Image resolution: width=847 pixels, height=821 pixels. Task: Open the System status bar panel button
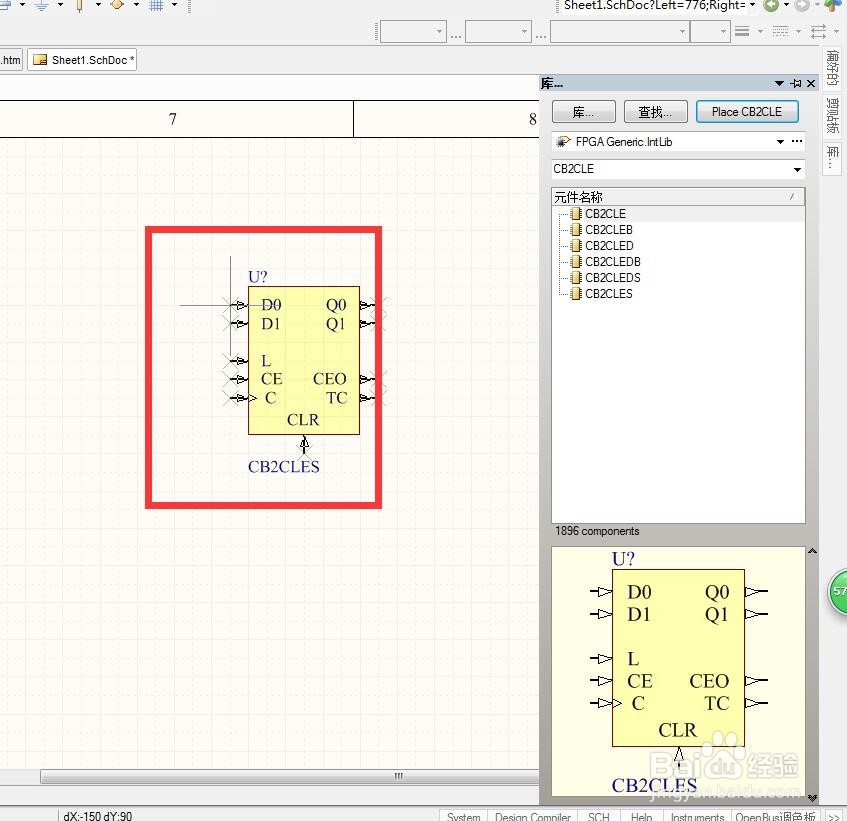click(x=463, y=816)
